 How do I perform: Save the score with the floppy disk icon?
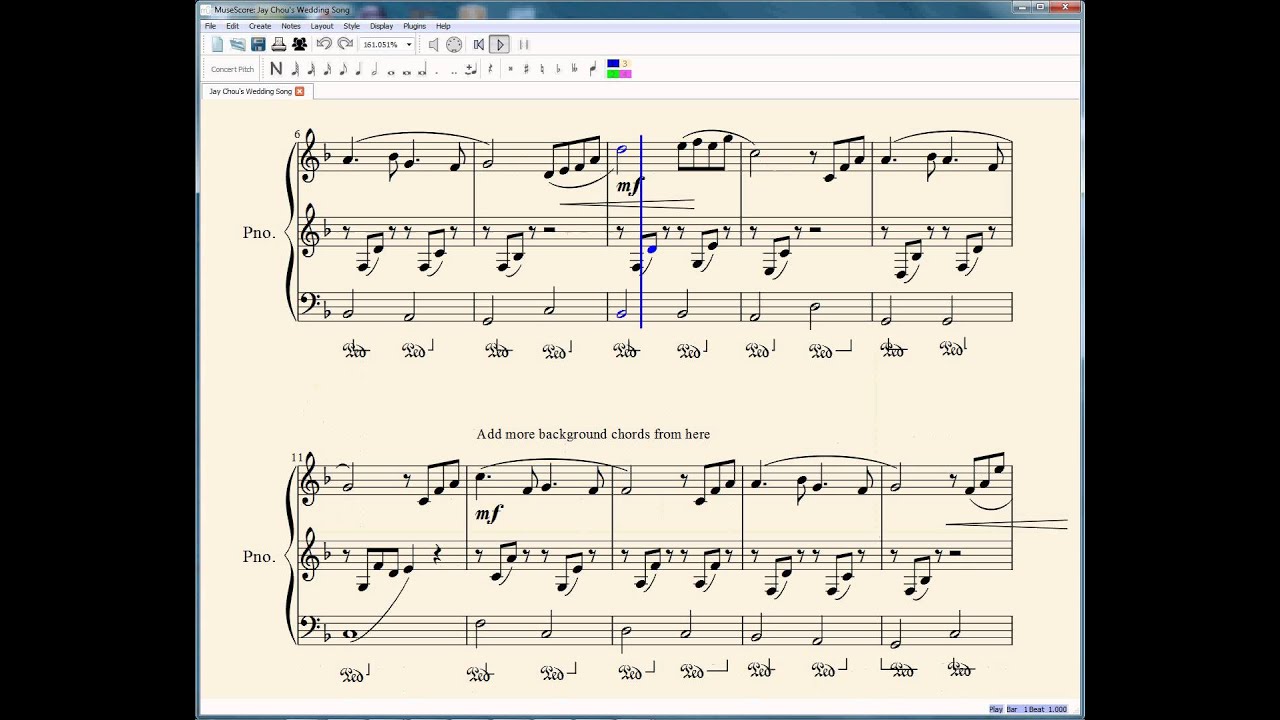click(x=258, y=44)
